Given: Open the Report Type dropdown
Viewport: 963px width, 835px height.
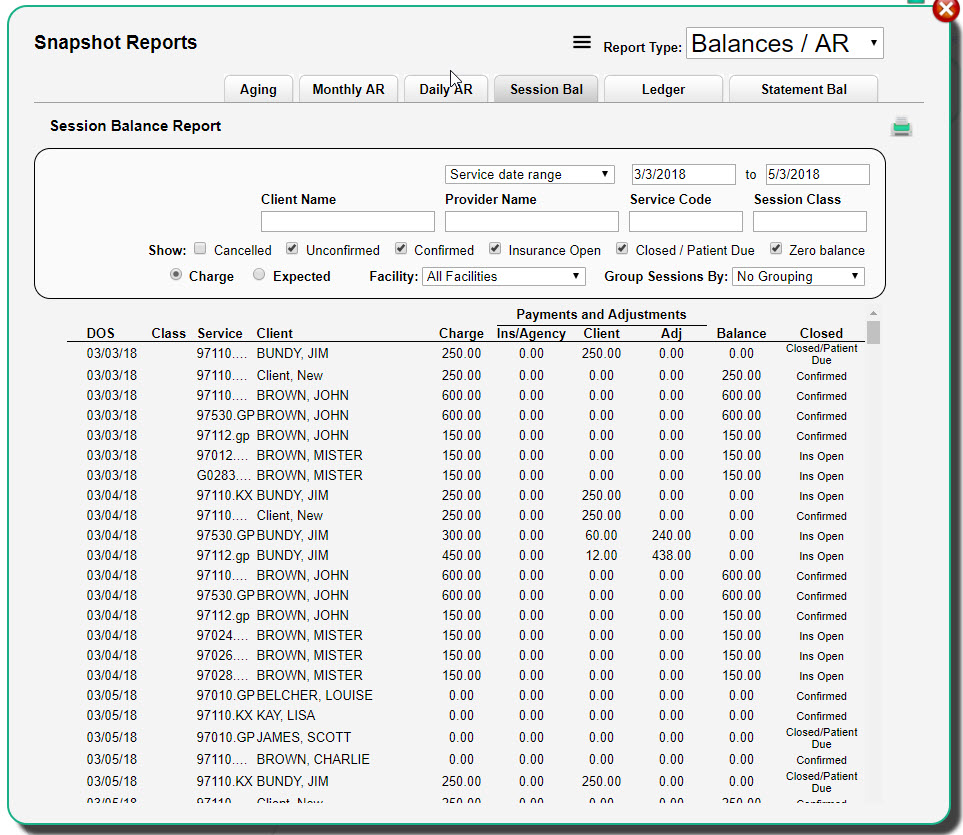Looking at the screenshot, I should coord(784,44).
